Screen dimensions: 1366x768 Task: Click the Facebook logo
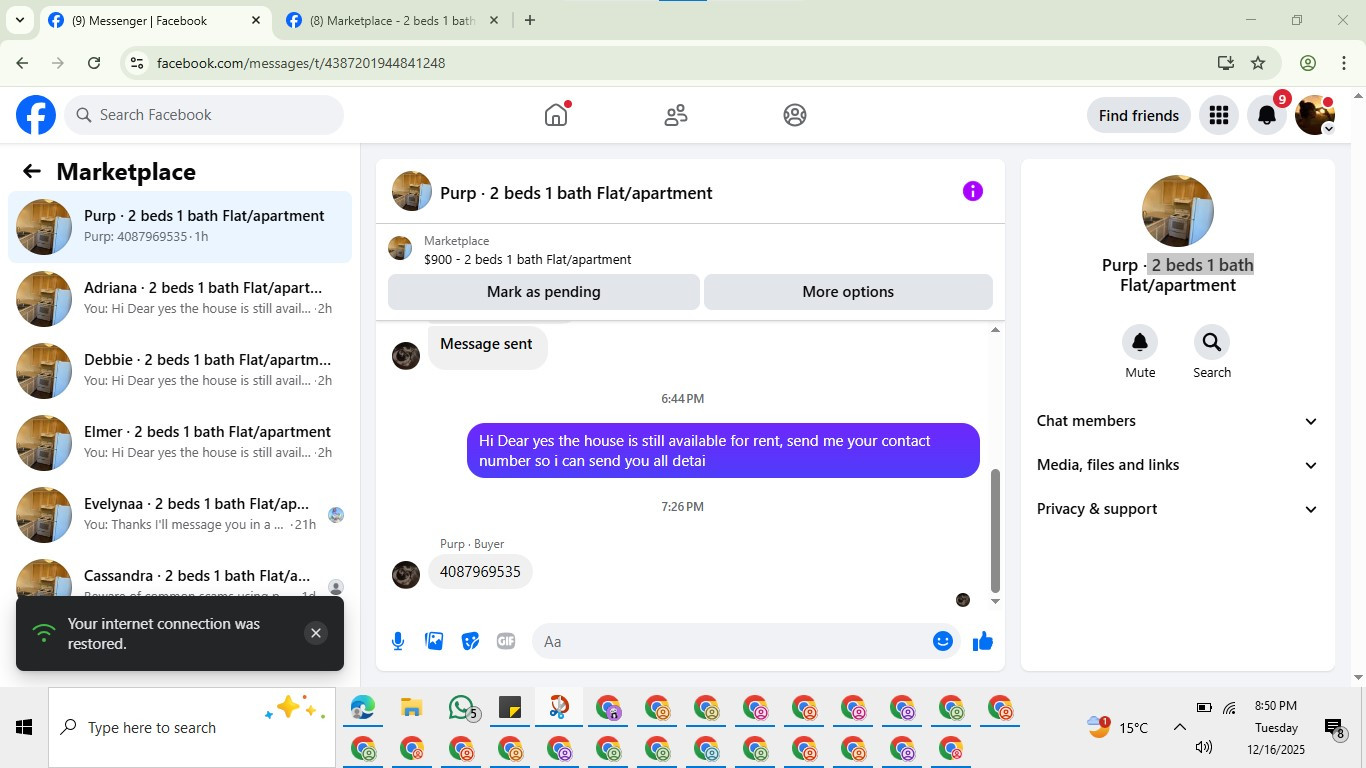point(36,115)
